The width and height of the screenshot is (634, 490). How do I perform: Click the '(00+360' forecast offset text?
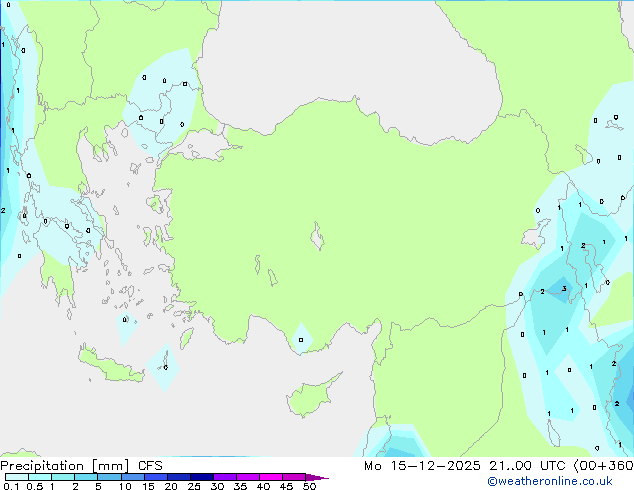pyautogui.click(x=603, y=466)
